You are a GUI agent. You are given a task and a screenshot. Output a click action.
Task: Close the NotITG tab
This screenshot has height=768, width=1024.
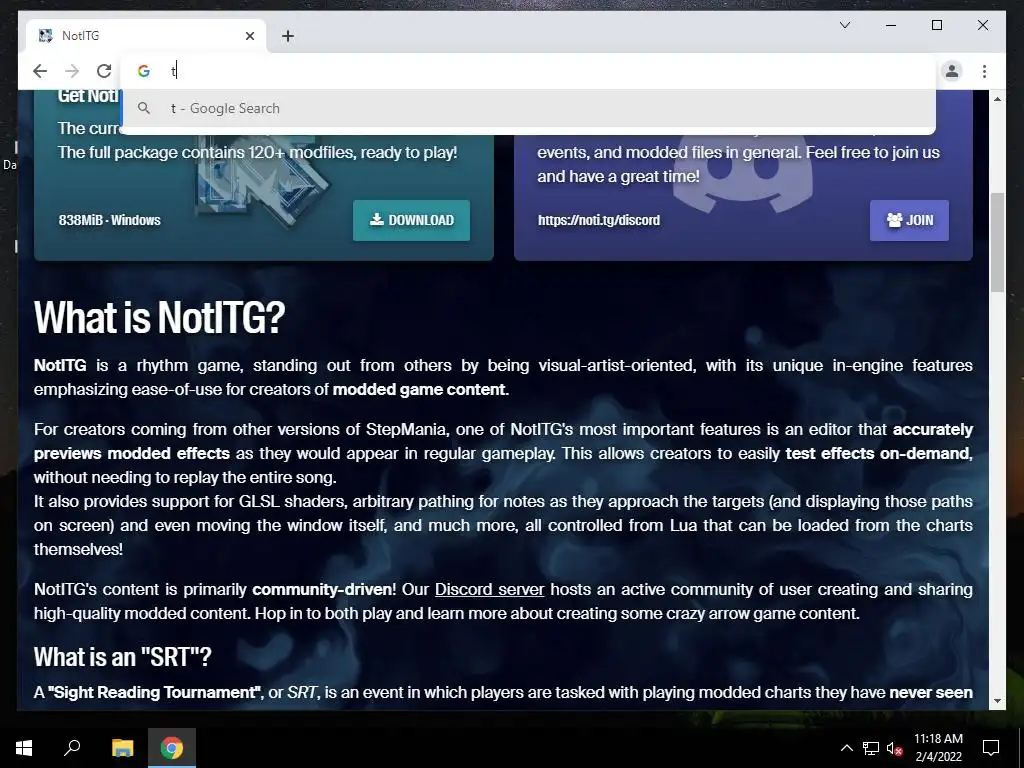click(249, 36)
